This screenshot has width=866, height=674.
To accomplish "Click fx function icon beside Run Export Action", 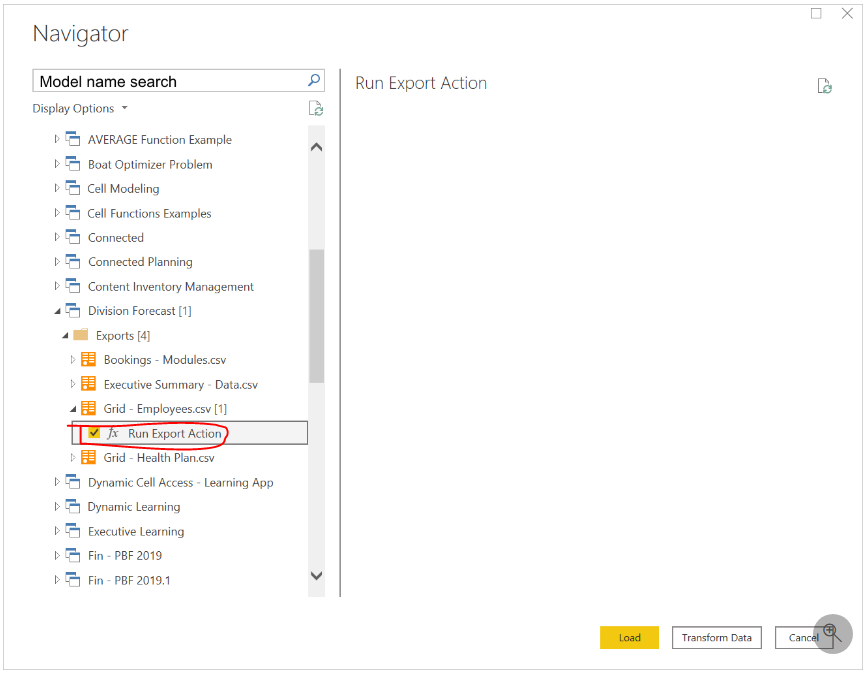I will pyautogui.click(x=113, y=433).
